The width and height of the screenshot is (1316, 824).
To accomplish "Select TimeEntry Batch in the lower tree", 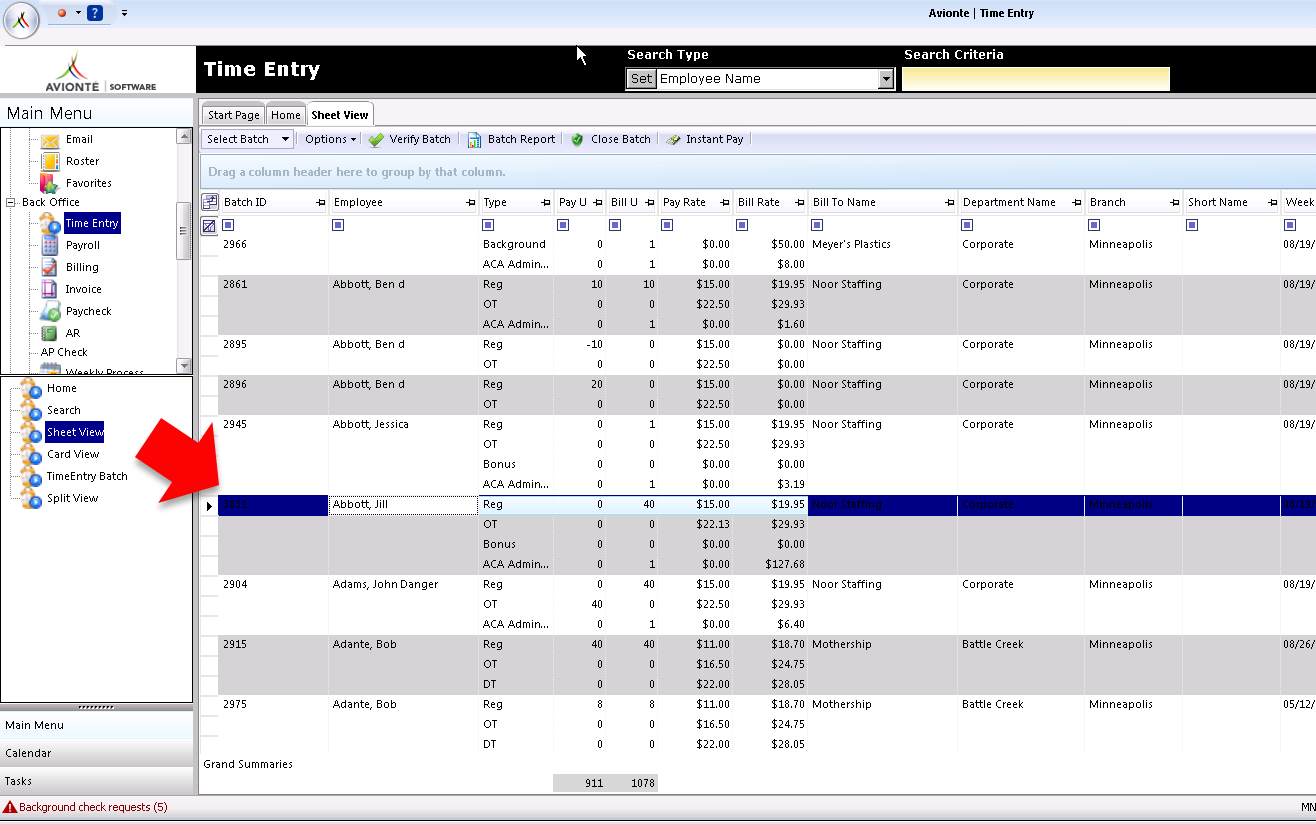I will coord(87,476).
